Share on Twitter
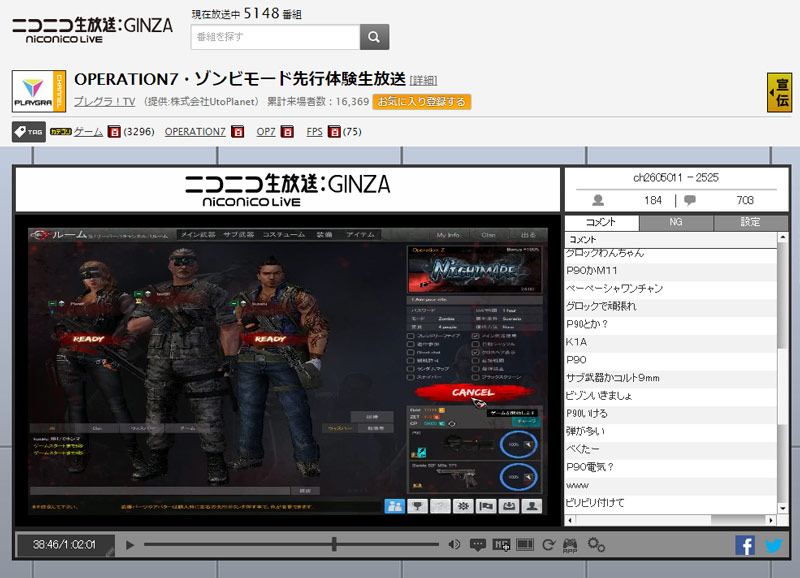800x578 pixels. point(773,545)
